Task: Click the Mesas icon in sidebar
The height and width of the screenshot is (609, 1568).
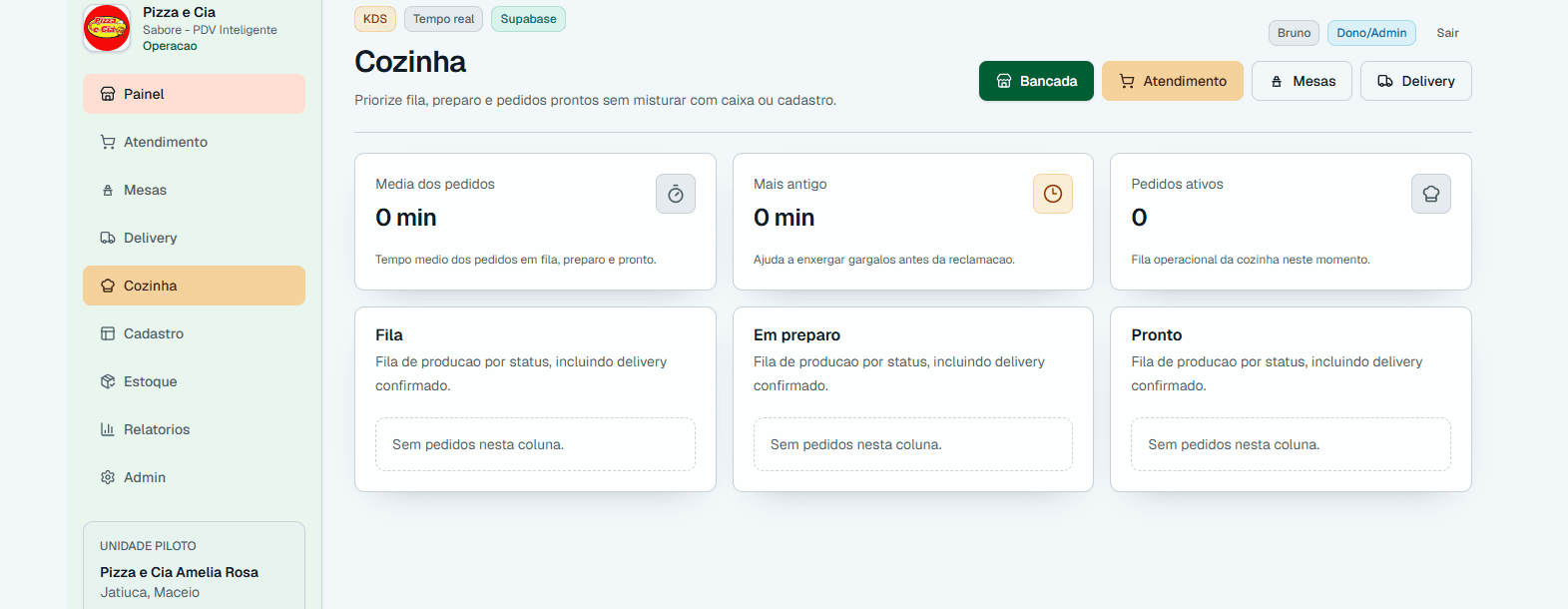Action: [108, 190]
